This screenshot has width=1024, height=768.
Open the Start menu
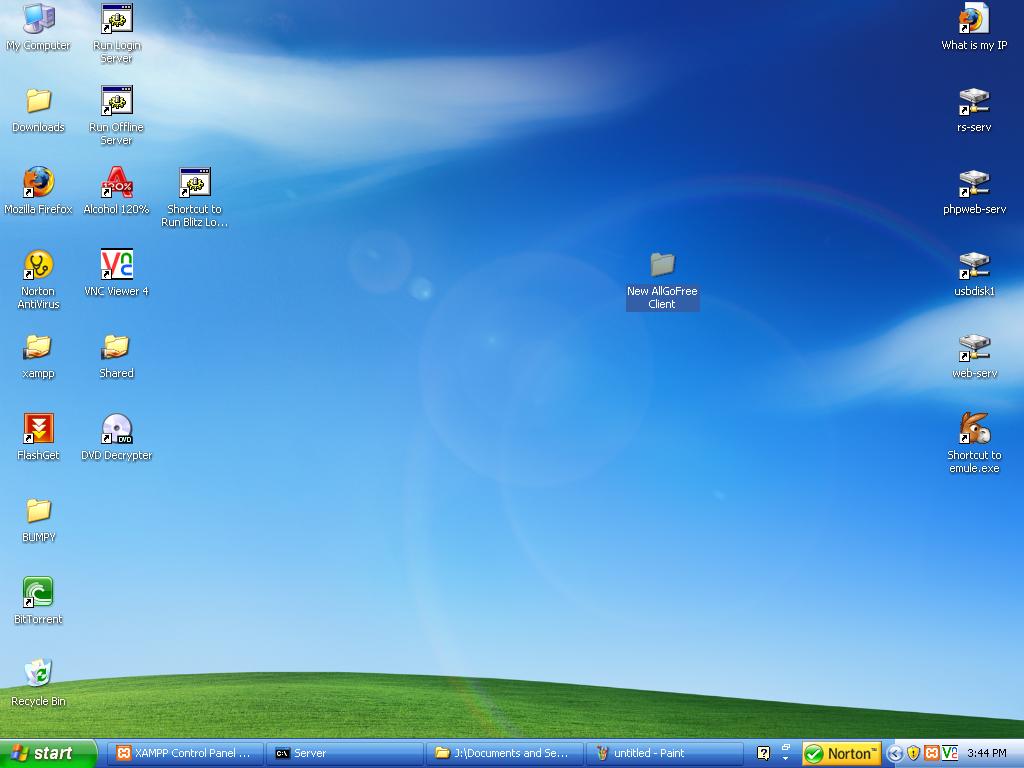coord(48,754)
